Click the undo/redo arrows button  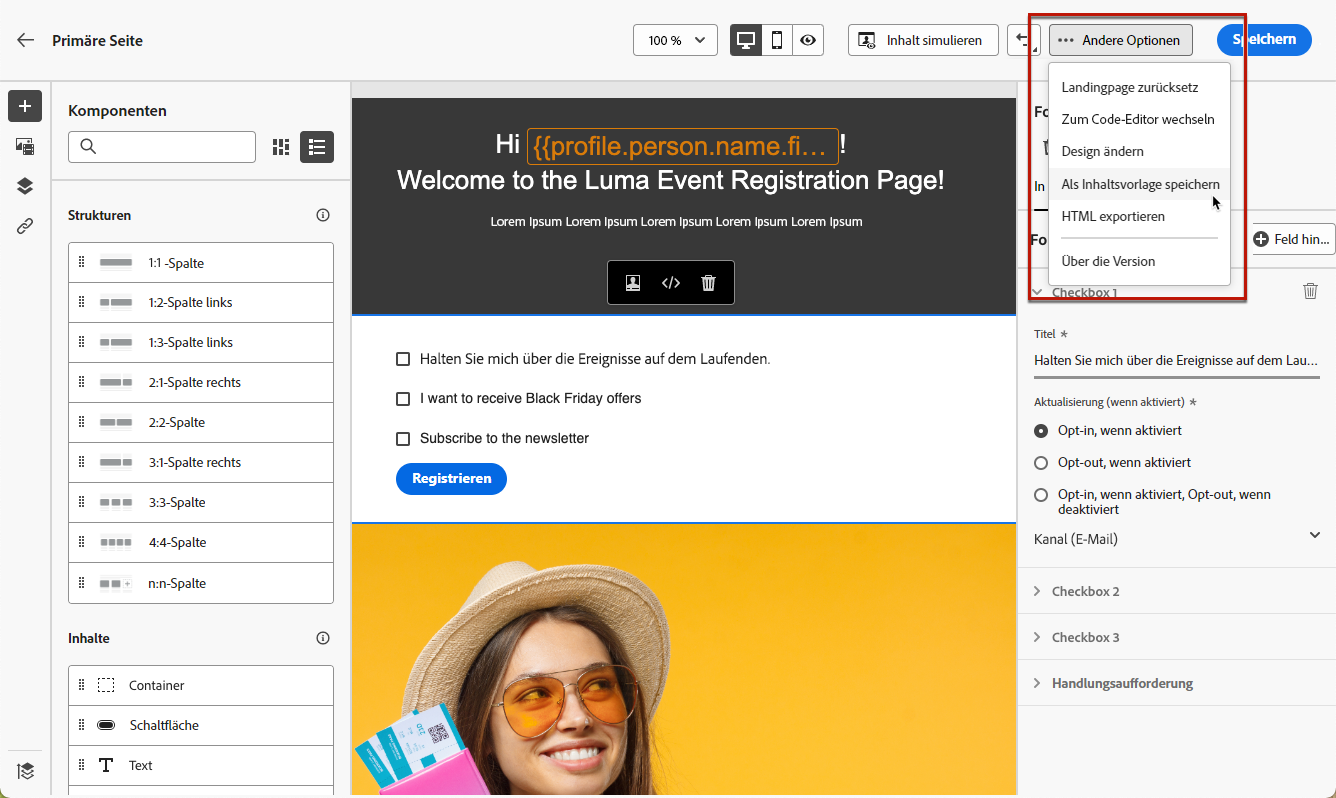point(1023,41)
